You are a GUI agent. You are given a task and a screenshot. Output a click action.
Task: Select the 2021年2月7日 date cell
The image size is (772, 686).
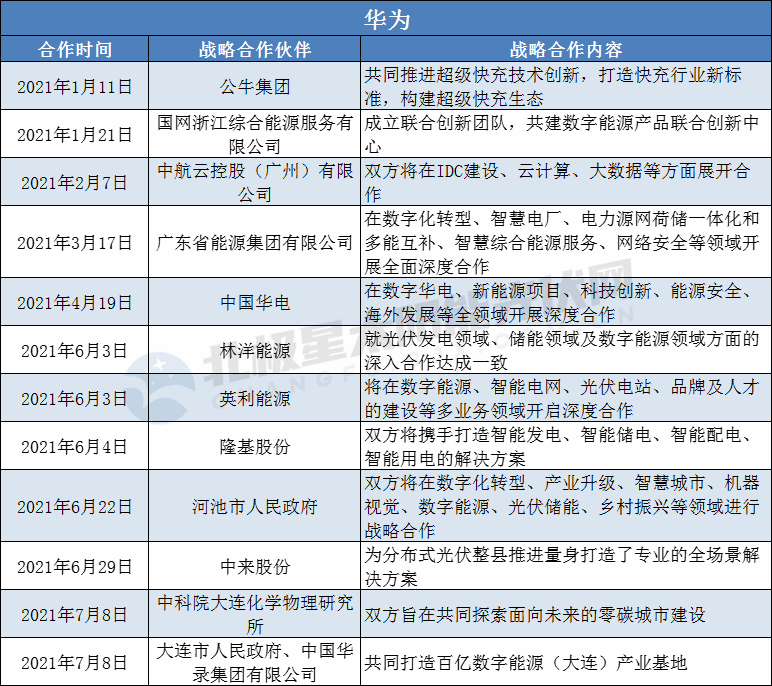point(75,182)
